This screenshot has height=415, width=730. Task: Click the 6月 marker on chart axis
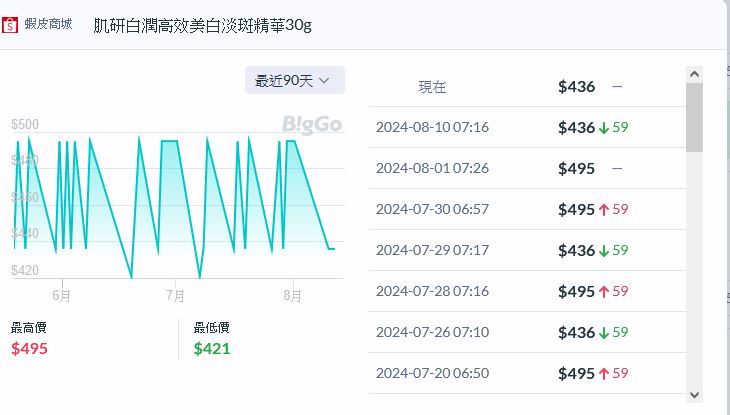pyautogui.click(x=61, y=296)
